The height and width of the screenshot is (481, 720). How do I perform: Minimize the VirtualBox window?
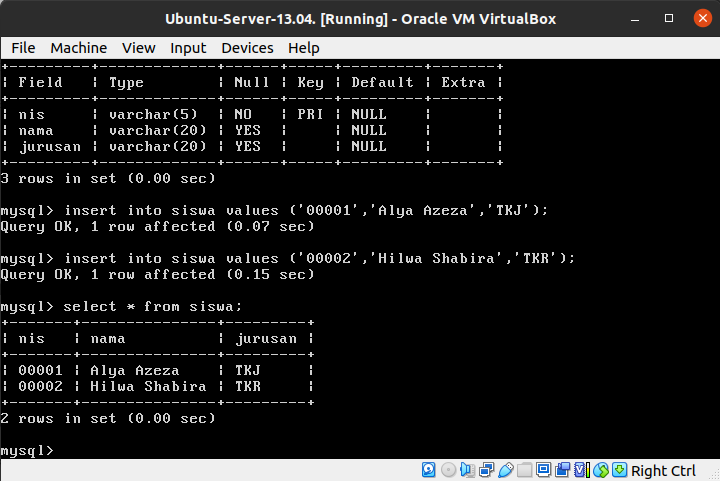(635, 19)
